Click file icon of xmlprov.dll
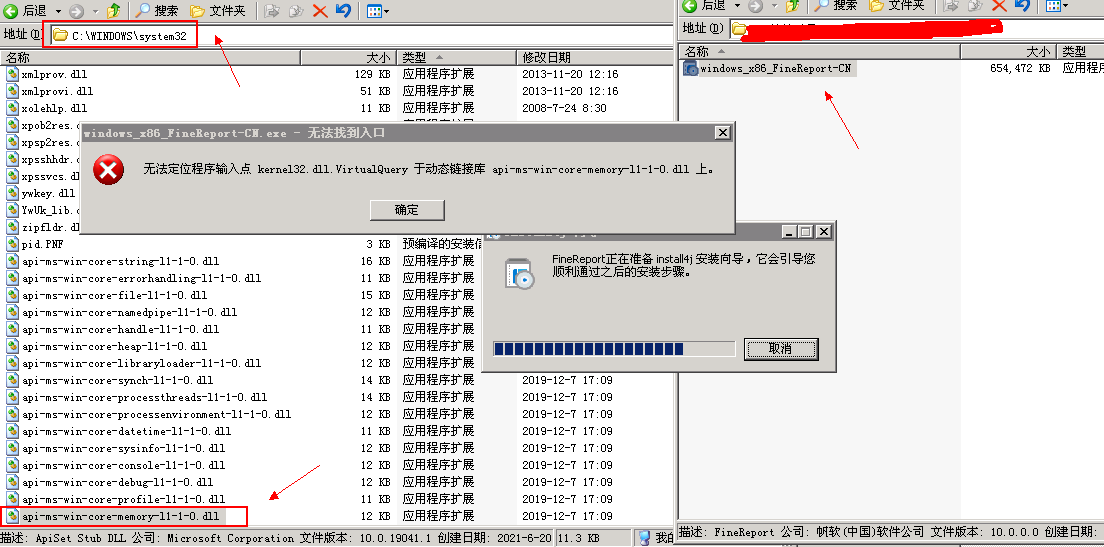The height and width of the screenshot is (547, 1104). [x=12, y=74]
